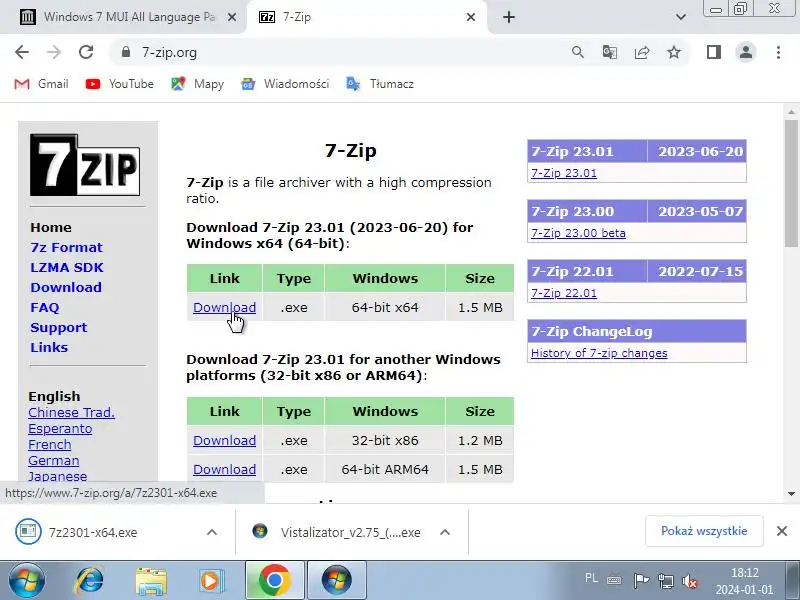This screenshot has width=800, height=600.
Task: Click Pokaż wszystkie downloads button
Action: 704,531
